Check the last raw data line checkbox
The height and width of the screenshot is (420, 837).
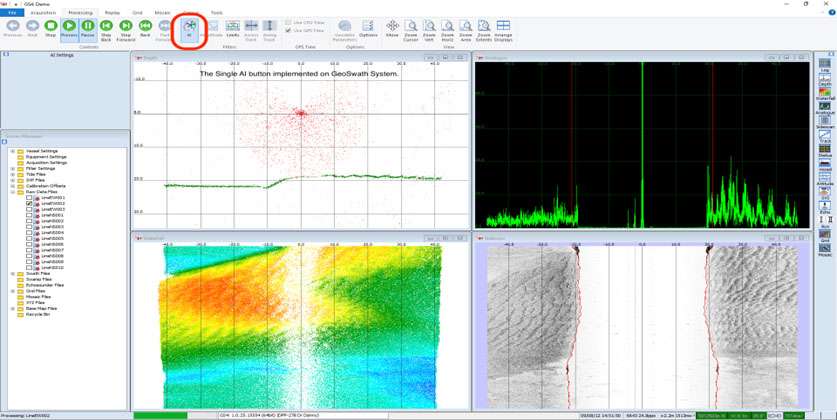(29, 267)
